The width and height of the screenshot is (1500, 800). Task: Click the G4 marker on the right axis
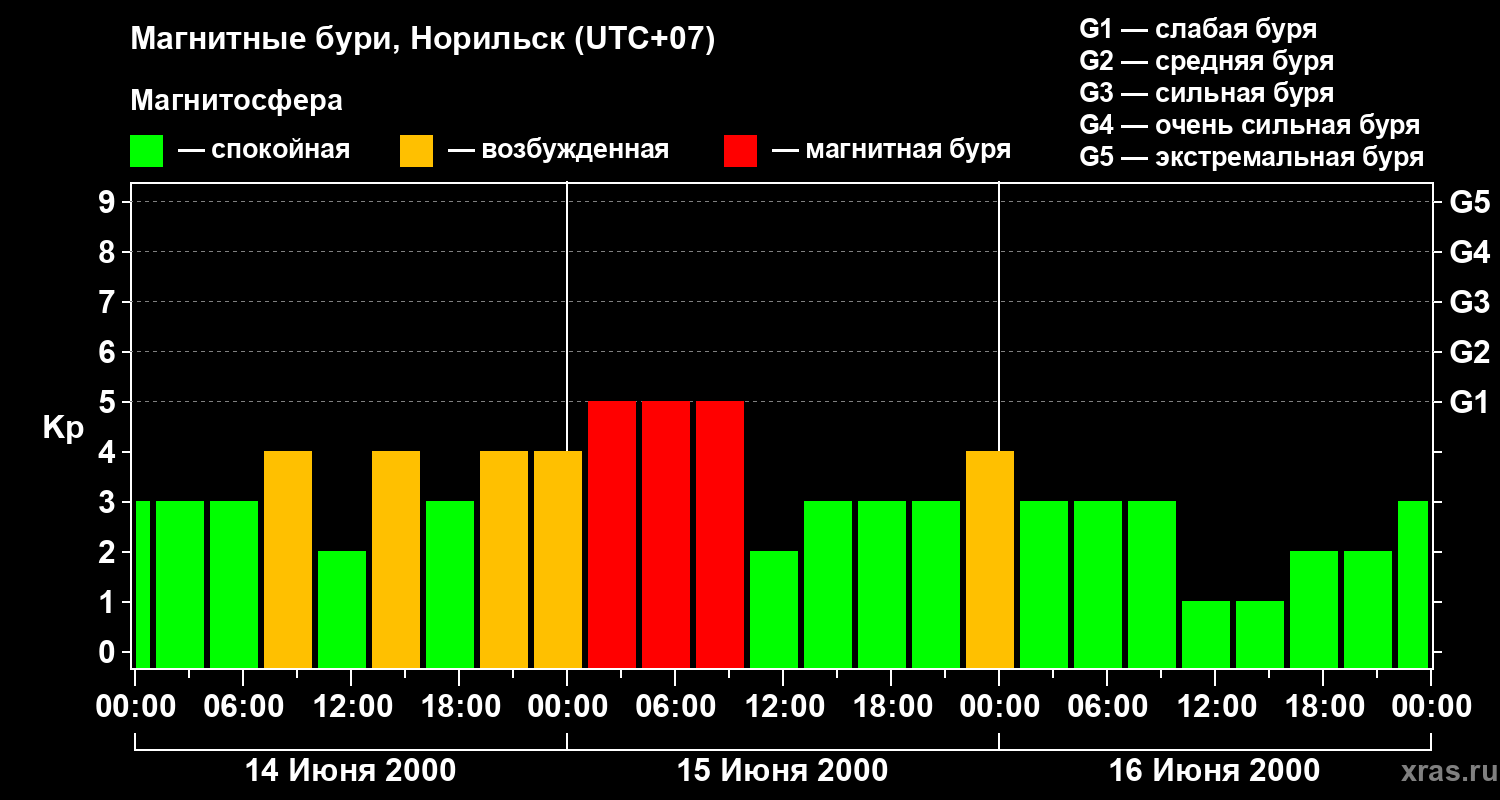tap(1470, 252)
